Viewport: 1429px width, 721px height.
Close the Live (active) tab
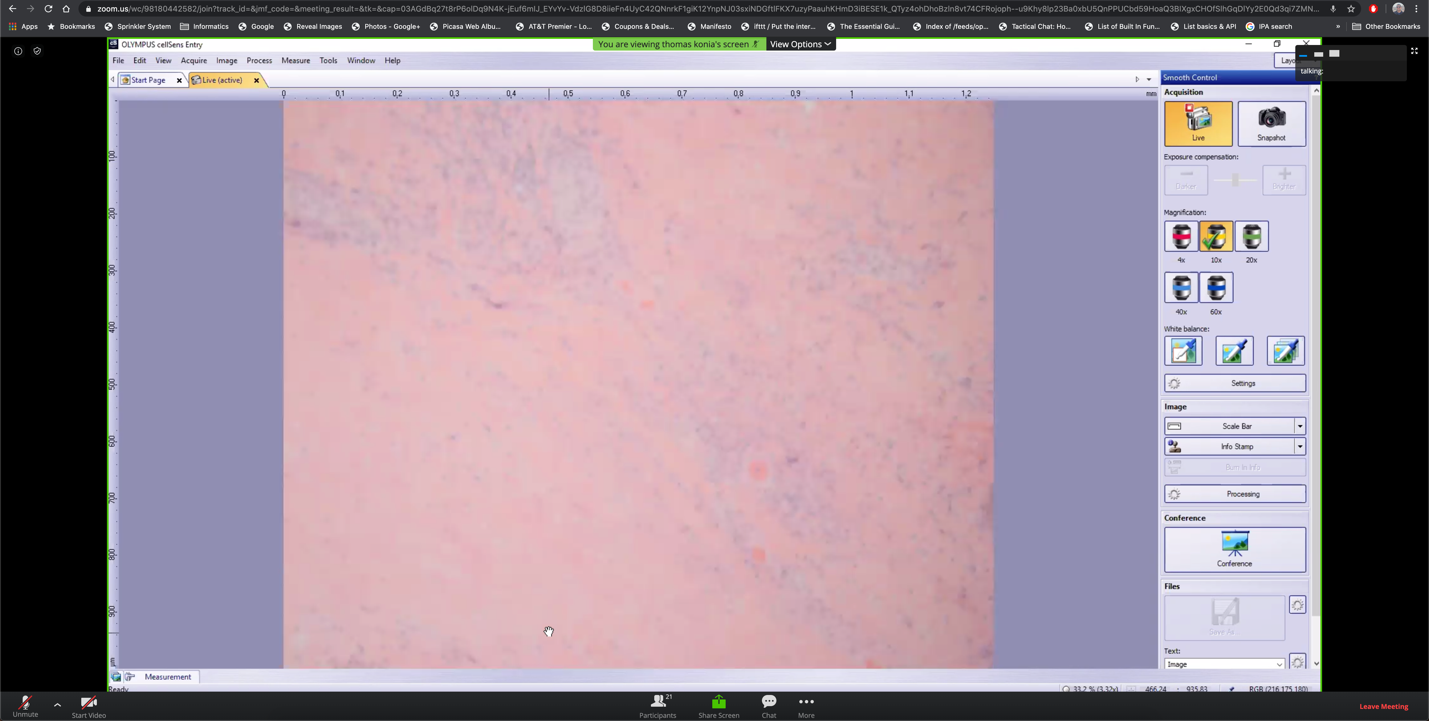(256, 80)
